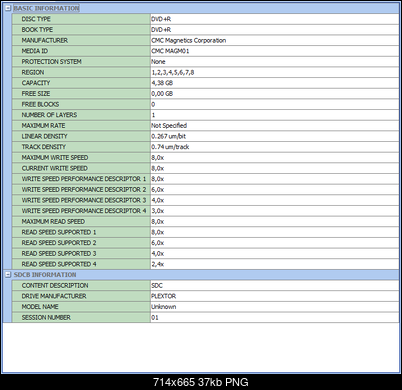The height and width of the screenshot is (390, 402).
Task: Click the SESSION NUMBER label
Action: [46, 318]
